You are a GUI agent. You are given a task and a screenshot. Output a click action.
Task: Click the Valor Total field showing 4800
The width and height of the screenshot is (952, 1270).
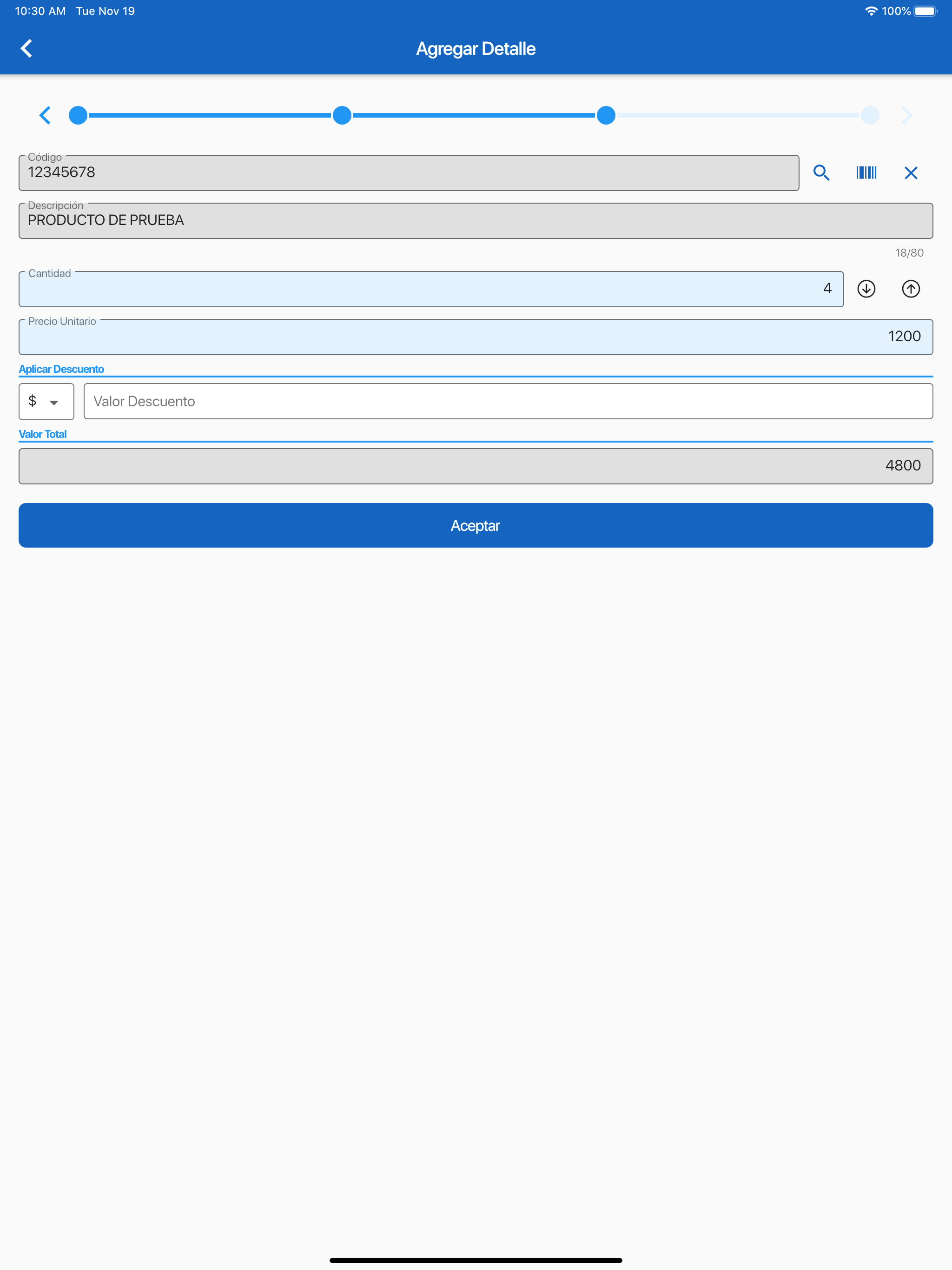click(x=476, y=466)
